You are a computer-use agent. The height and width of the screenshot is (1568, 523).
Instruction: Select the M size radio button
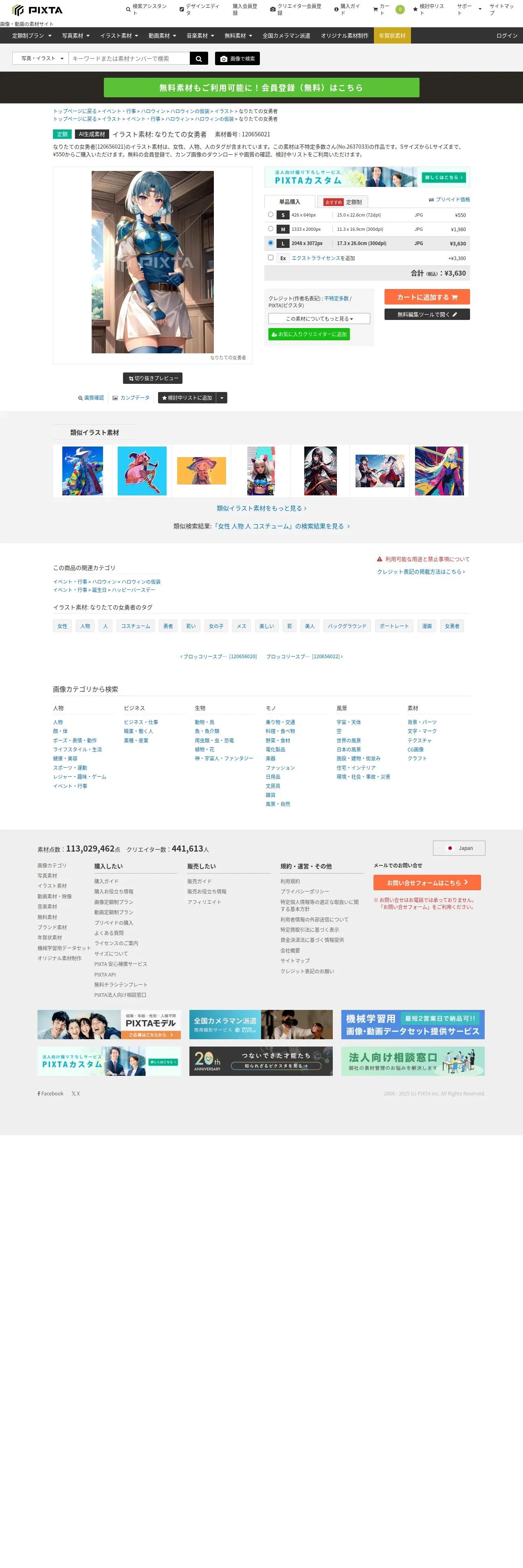270,228
